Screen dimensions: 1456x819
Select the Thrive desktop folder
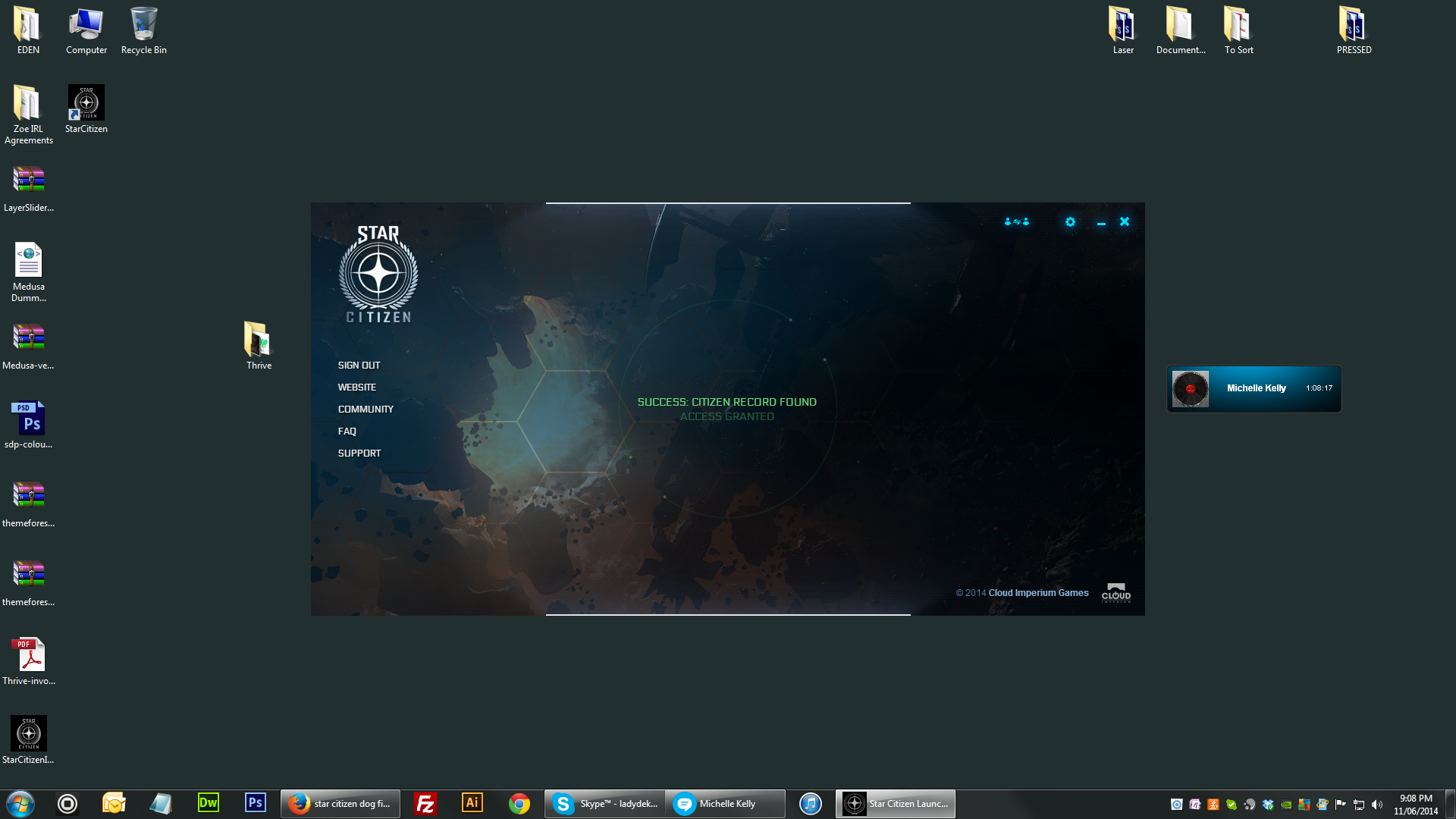259,346
